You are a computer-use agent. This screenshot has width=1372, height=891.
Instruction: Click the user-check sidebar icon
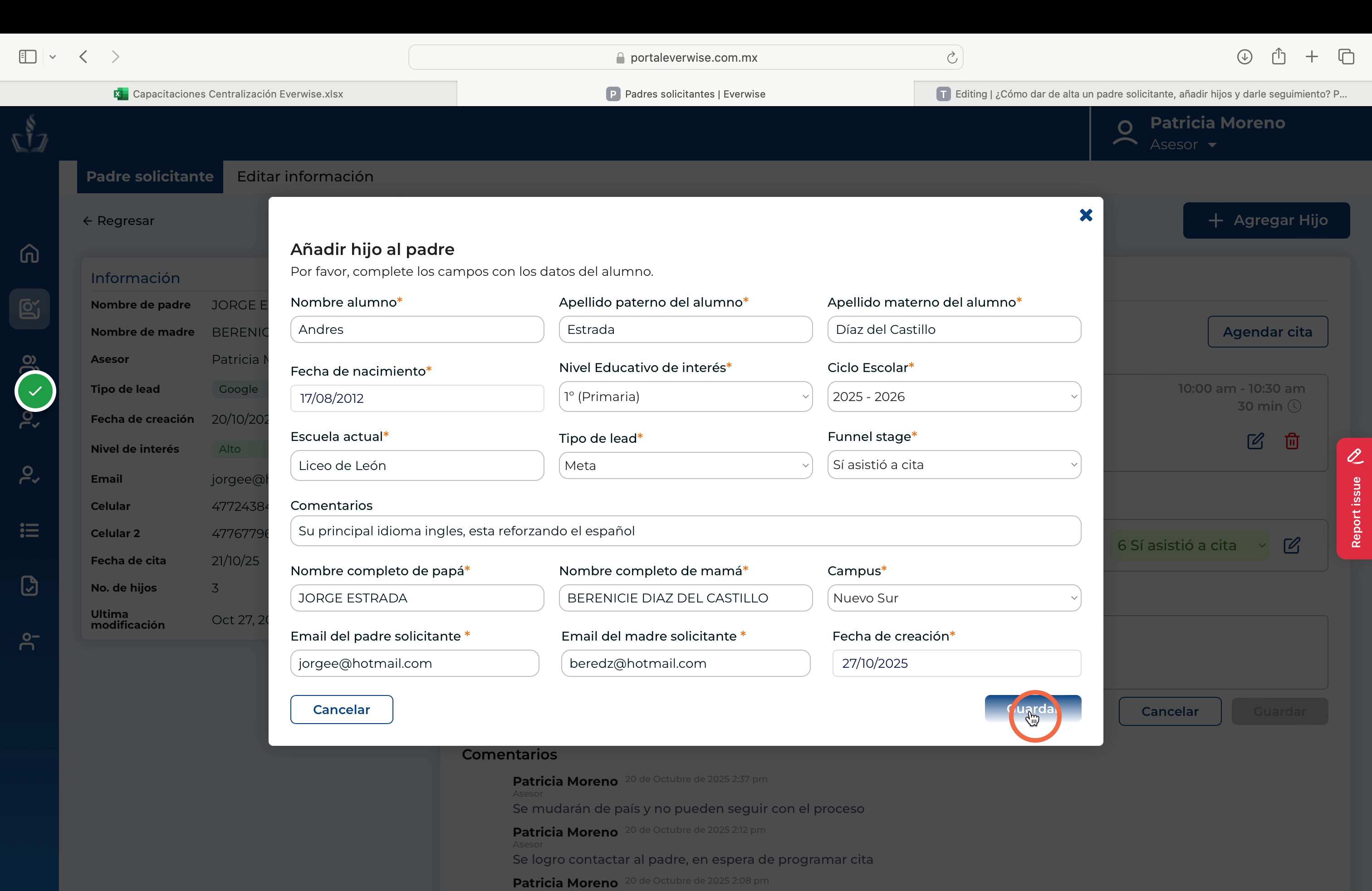coord(29,475)
